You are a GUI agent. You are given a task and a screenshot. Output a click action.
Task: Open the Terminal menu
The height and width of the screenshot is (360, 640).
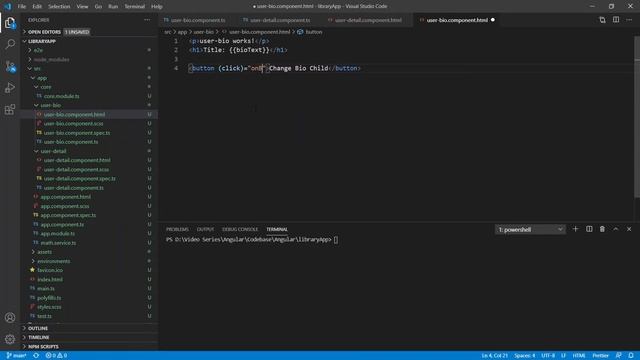point(134,7)
